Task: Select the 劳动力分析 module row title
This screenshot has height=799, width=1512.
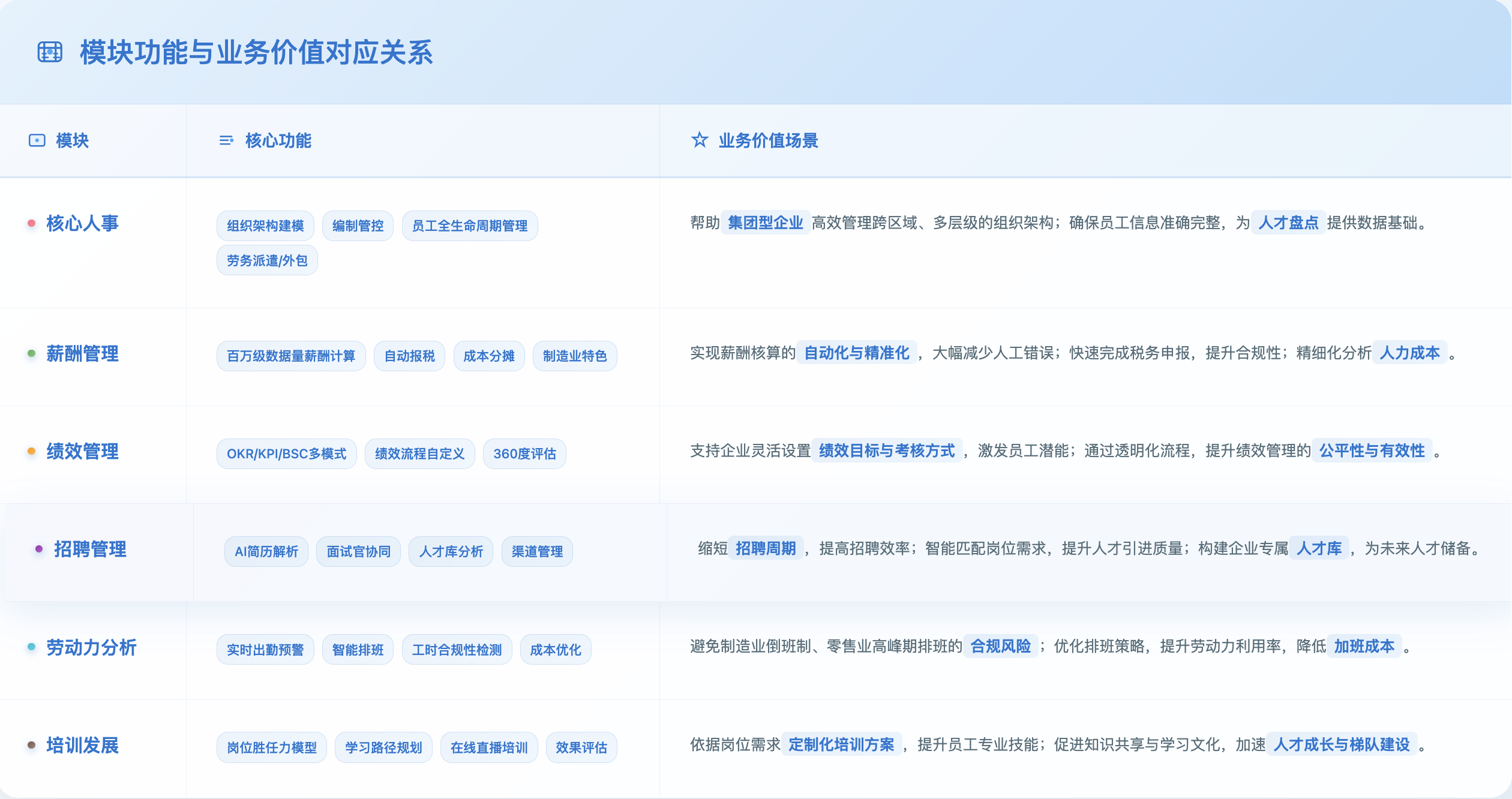Action: pyautogui.click(x=91, y=647)
